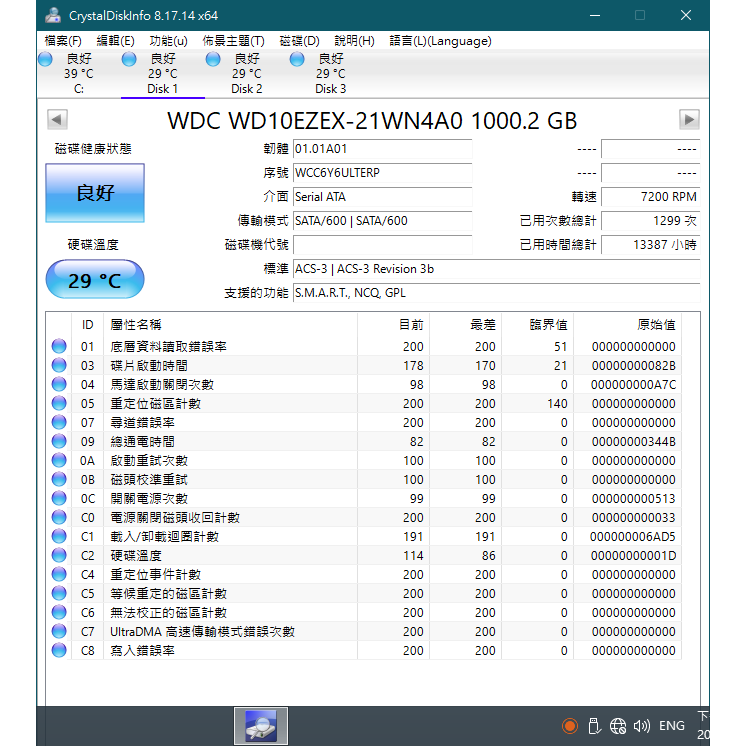Image resolution: width=746 pixels, height=746 pixels.
Task: Click status orb for attribute 01 row
Action: coord(59,346)
